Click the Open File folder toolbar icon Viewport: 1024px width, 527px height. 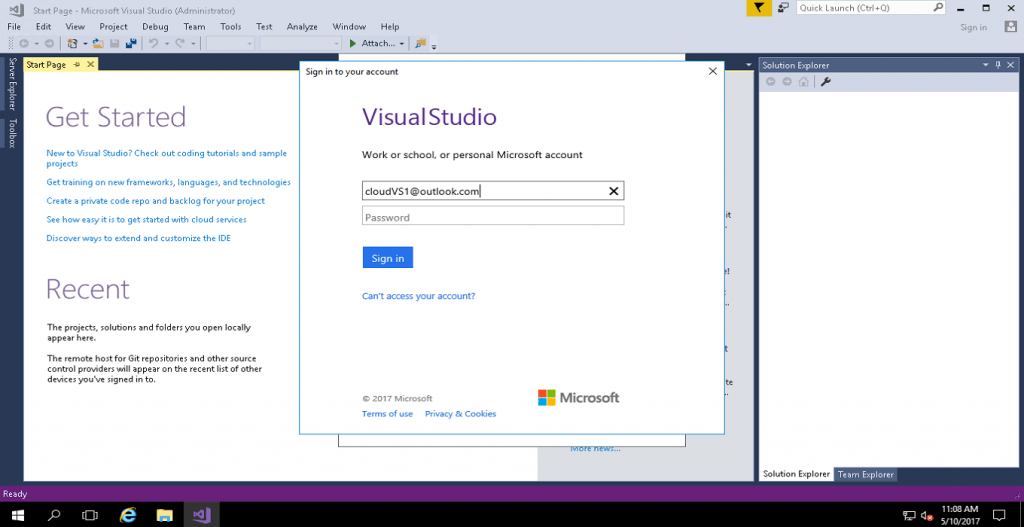pyautogui.click(x=98, y=44)
